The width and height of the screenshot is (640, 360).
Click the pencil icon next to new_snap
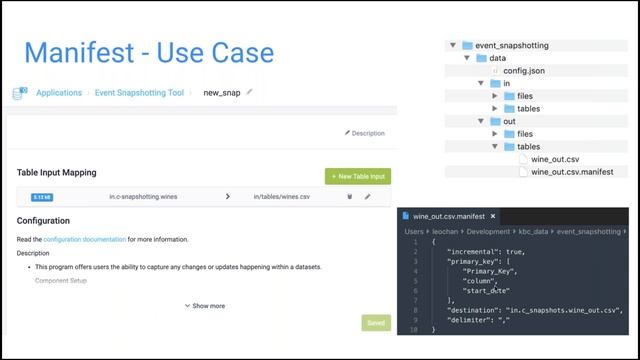(x=249, y=92)
